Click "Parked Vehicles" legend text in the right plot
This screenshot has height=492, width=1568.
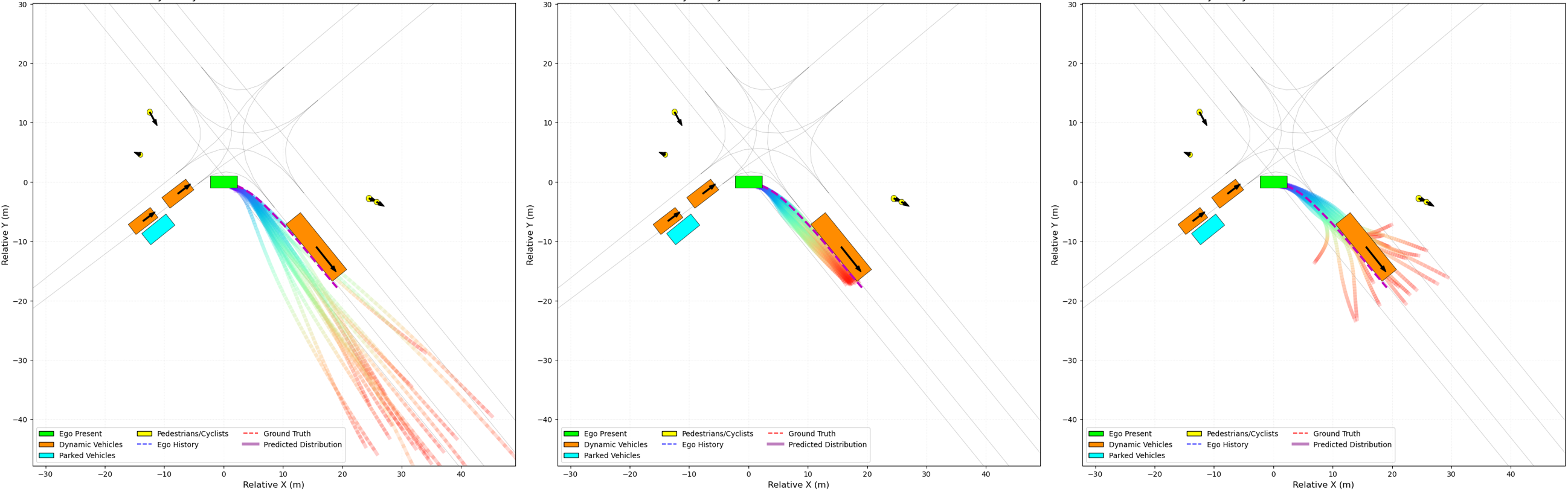[1136, 456]
